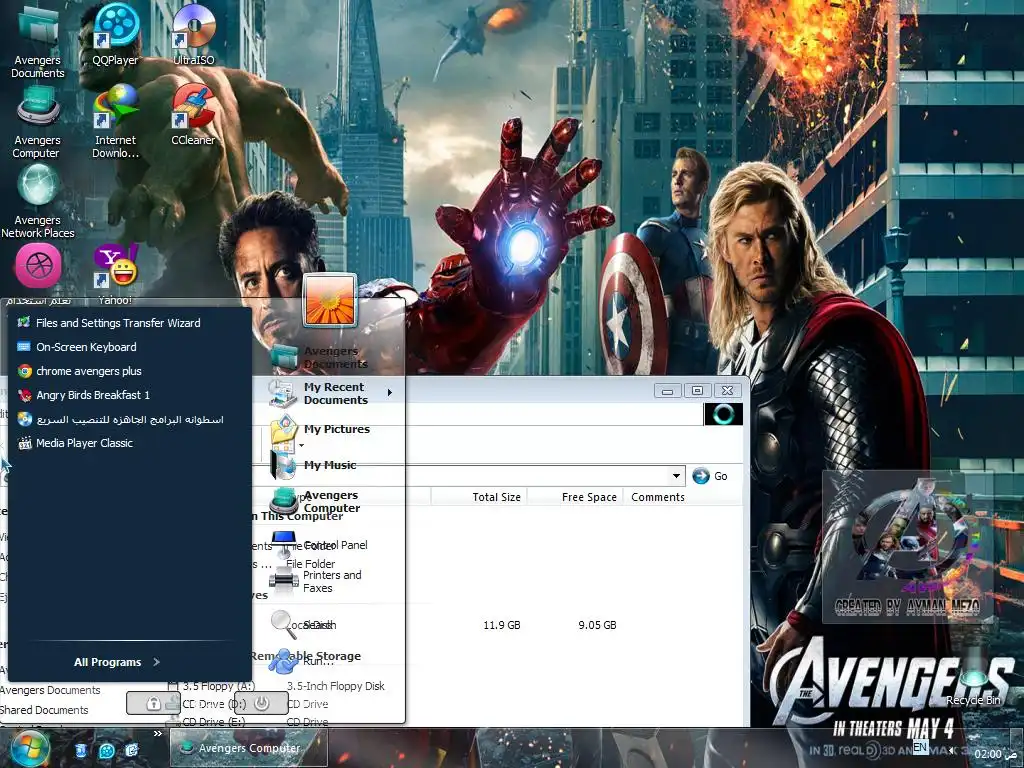Open Avengers Documents in Start menu
Screen dimensions: 1024x768
point(319,357)
